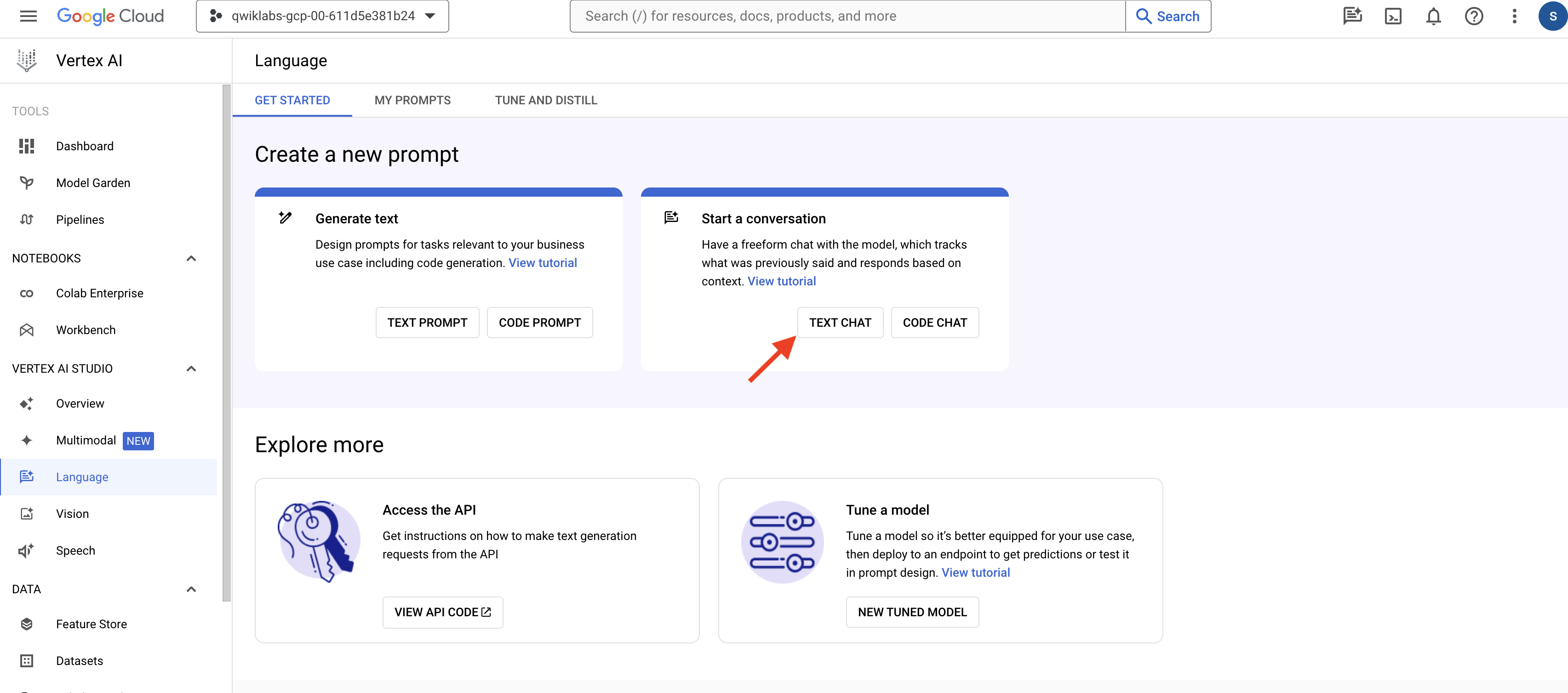Image resolution: width=1568 pixels, height=693 pixels.
Task: Click the Model Garden icon
Action: (27, 182)
